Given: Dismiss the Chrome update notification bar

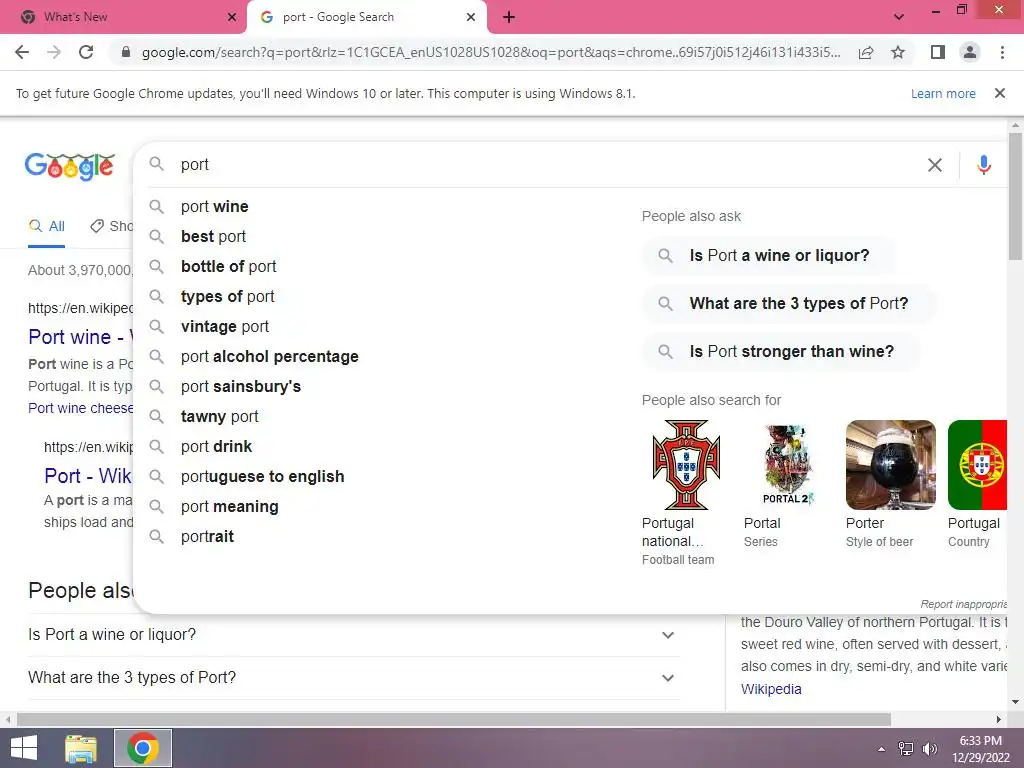Looking at the screenshot, I should pyautogui.click(x=999, y=93).
